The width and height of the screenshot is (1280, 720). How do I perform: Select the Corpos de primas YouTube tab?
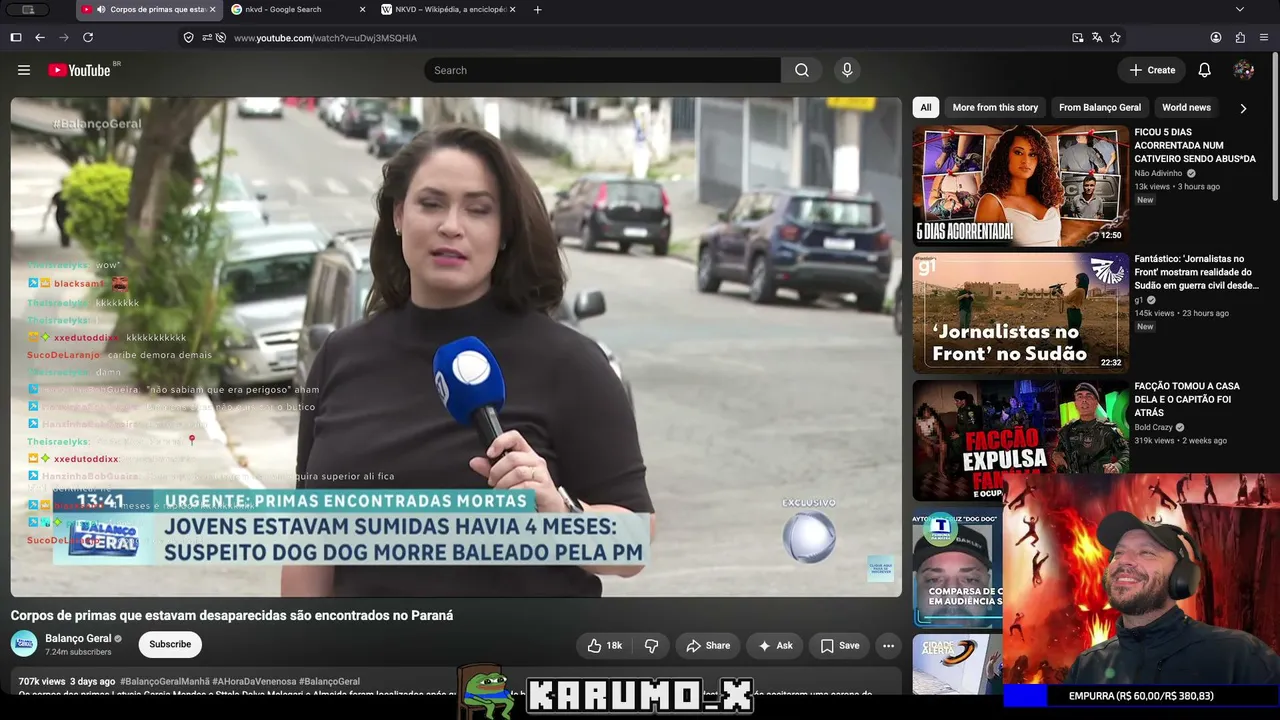148,10
